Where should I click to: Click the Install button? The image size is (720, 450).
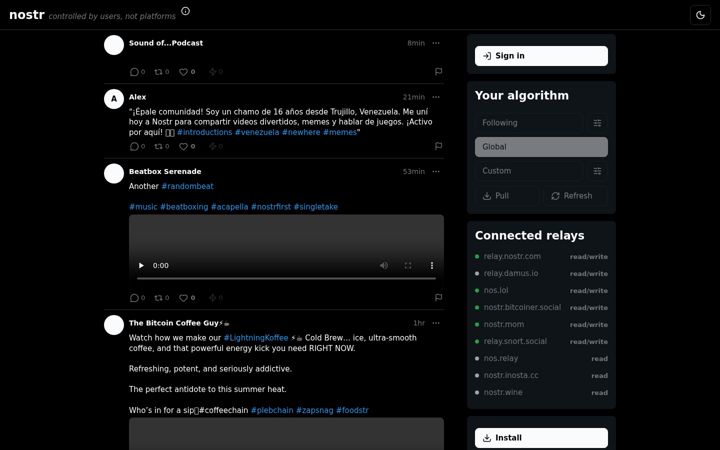coord(541,438)
